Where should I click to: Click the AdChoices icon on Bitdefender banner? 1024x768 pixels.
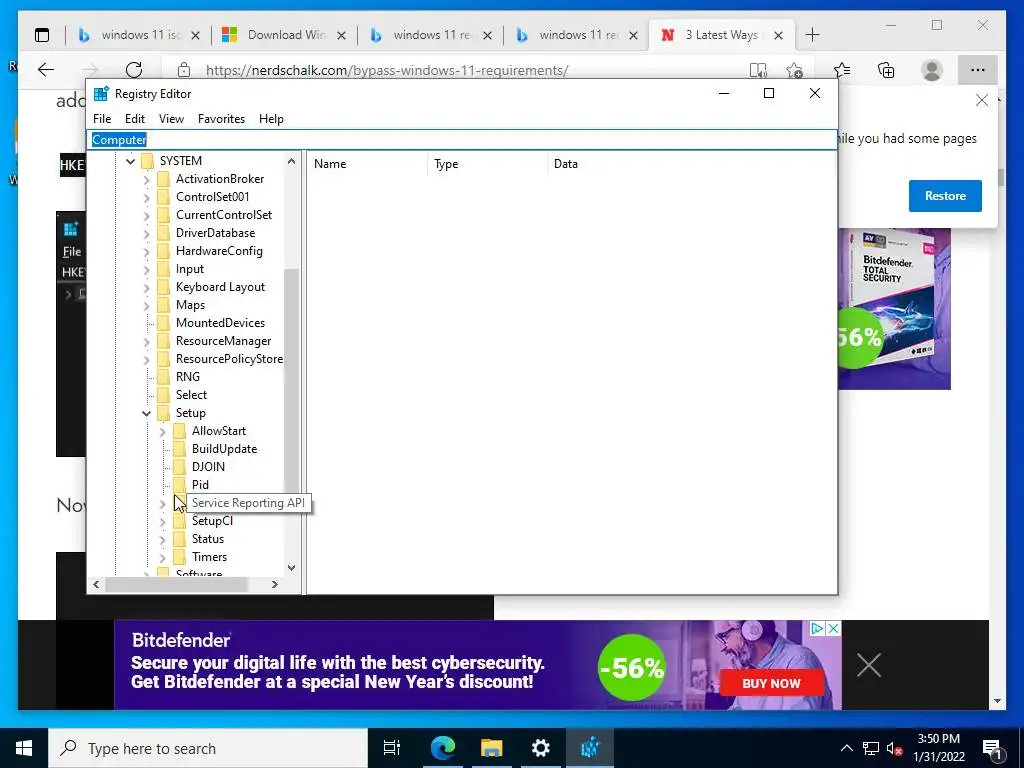817,629
